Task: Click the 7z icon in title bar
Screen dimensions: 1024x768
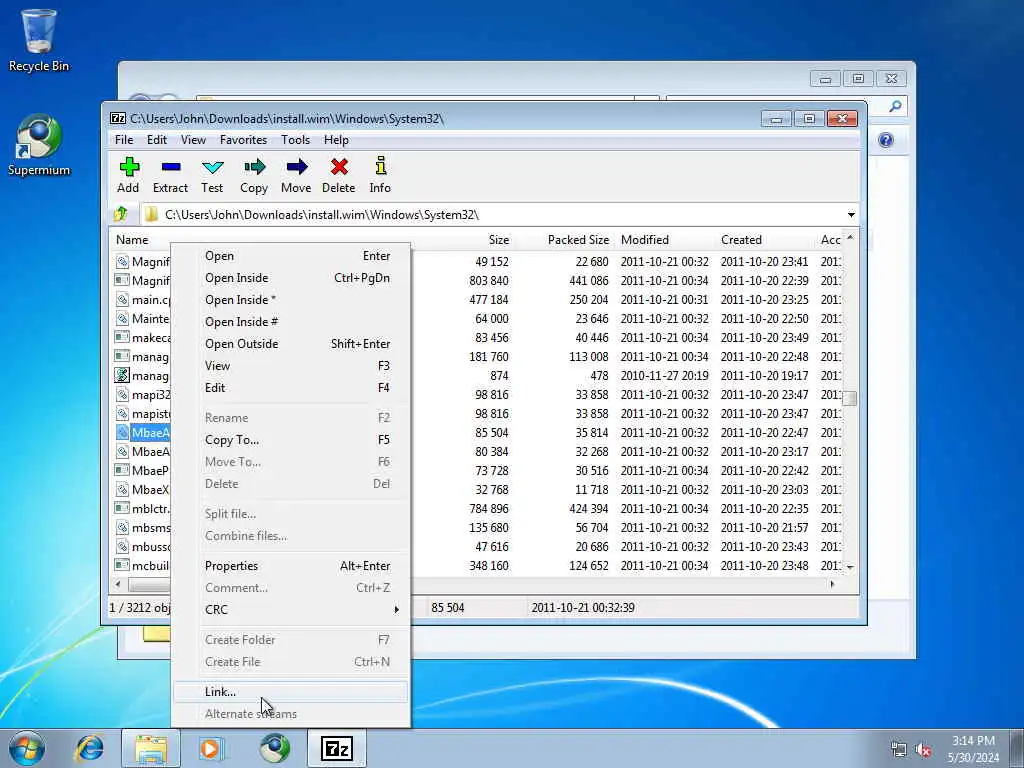Action: tap(118, 118)
